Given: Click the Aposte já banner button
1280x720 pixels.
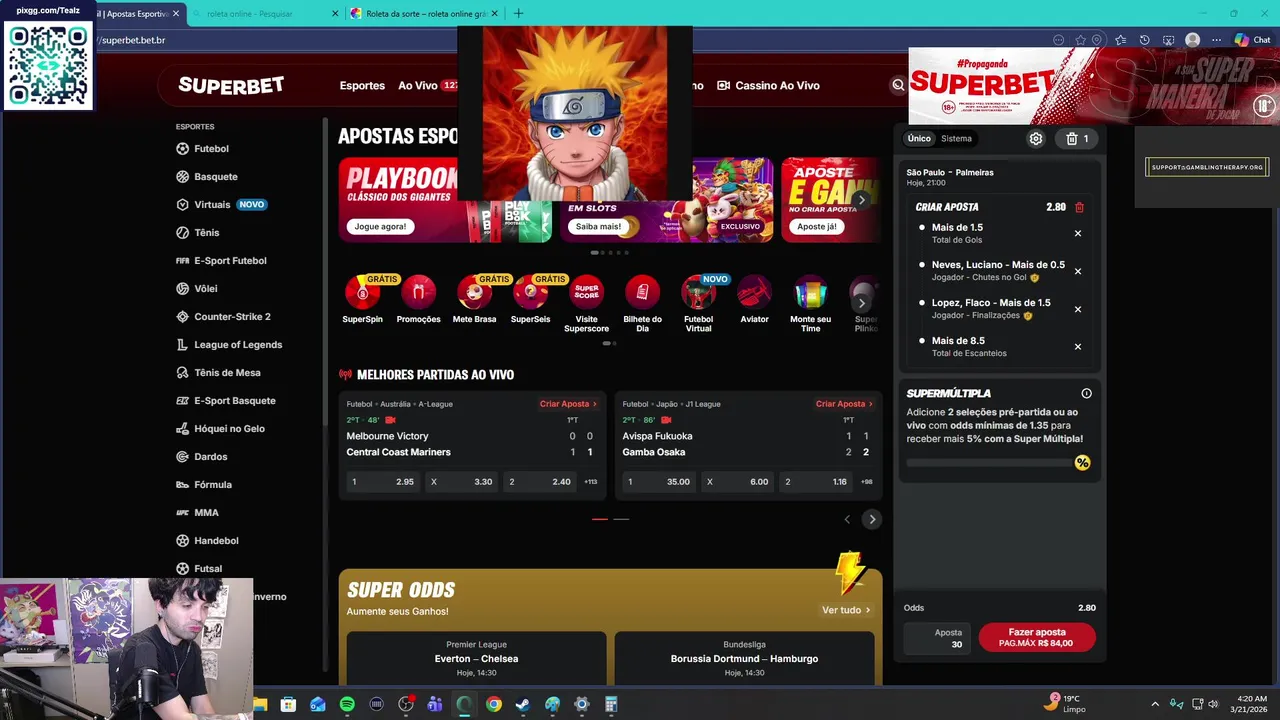Looking at the screenshot, I should click(817, 226).
